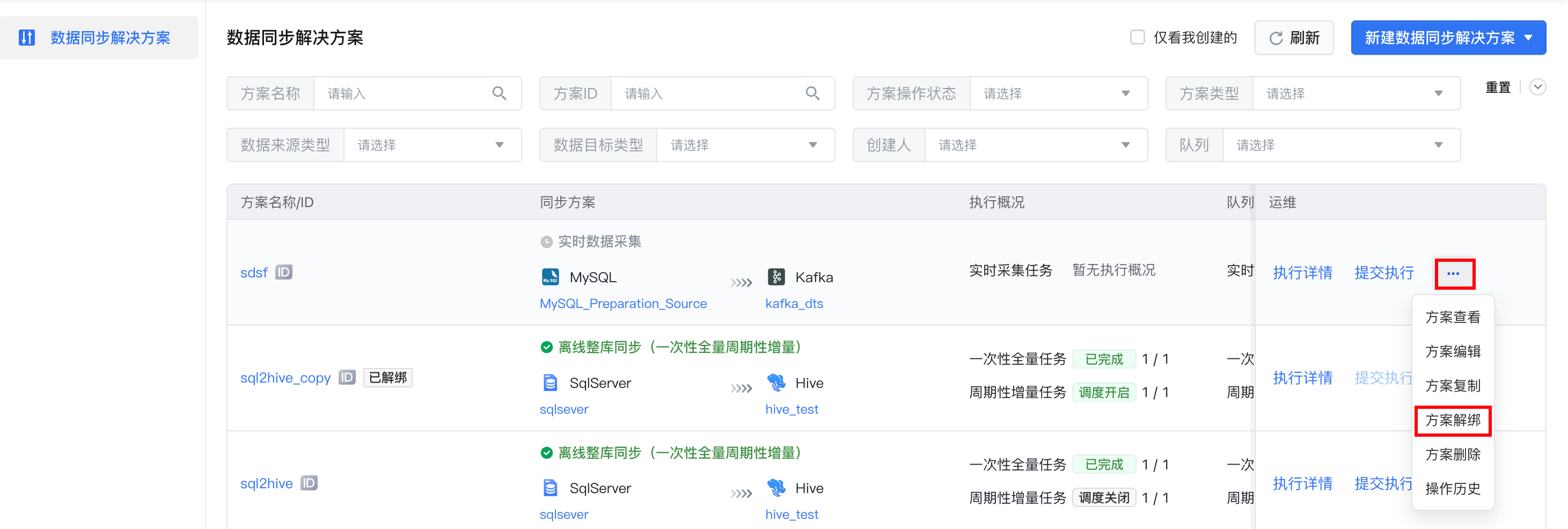1568x529 pixels.
Task: Open the sql2hive_copy solution link
Action: click(x=285, y=378)
